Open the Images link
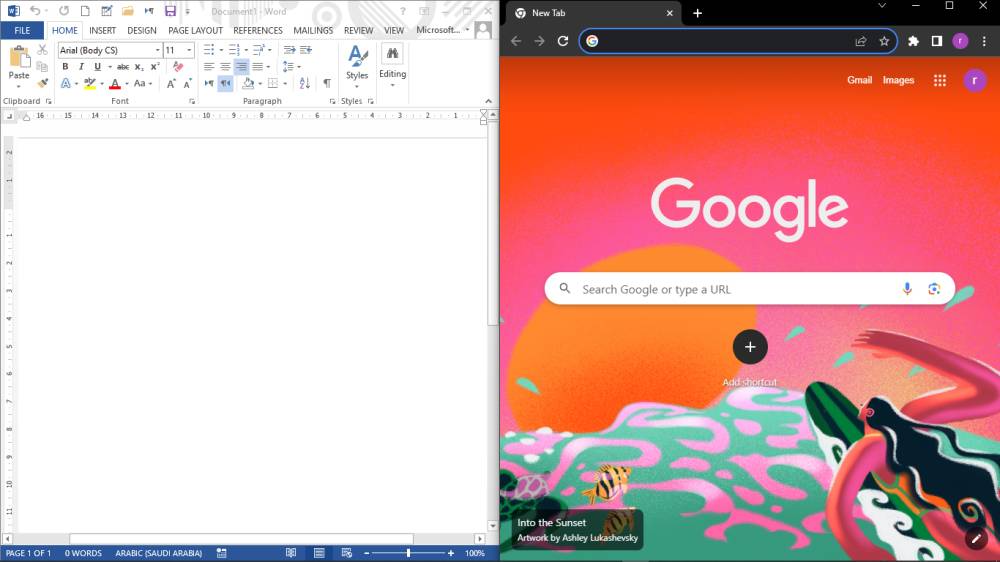This screenshot has width=1000, height=562. coord(898,80)
